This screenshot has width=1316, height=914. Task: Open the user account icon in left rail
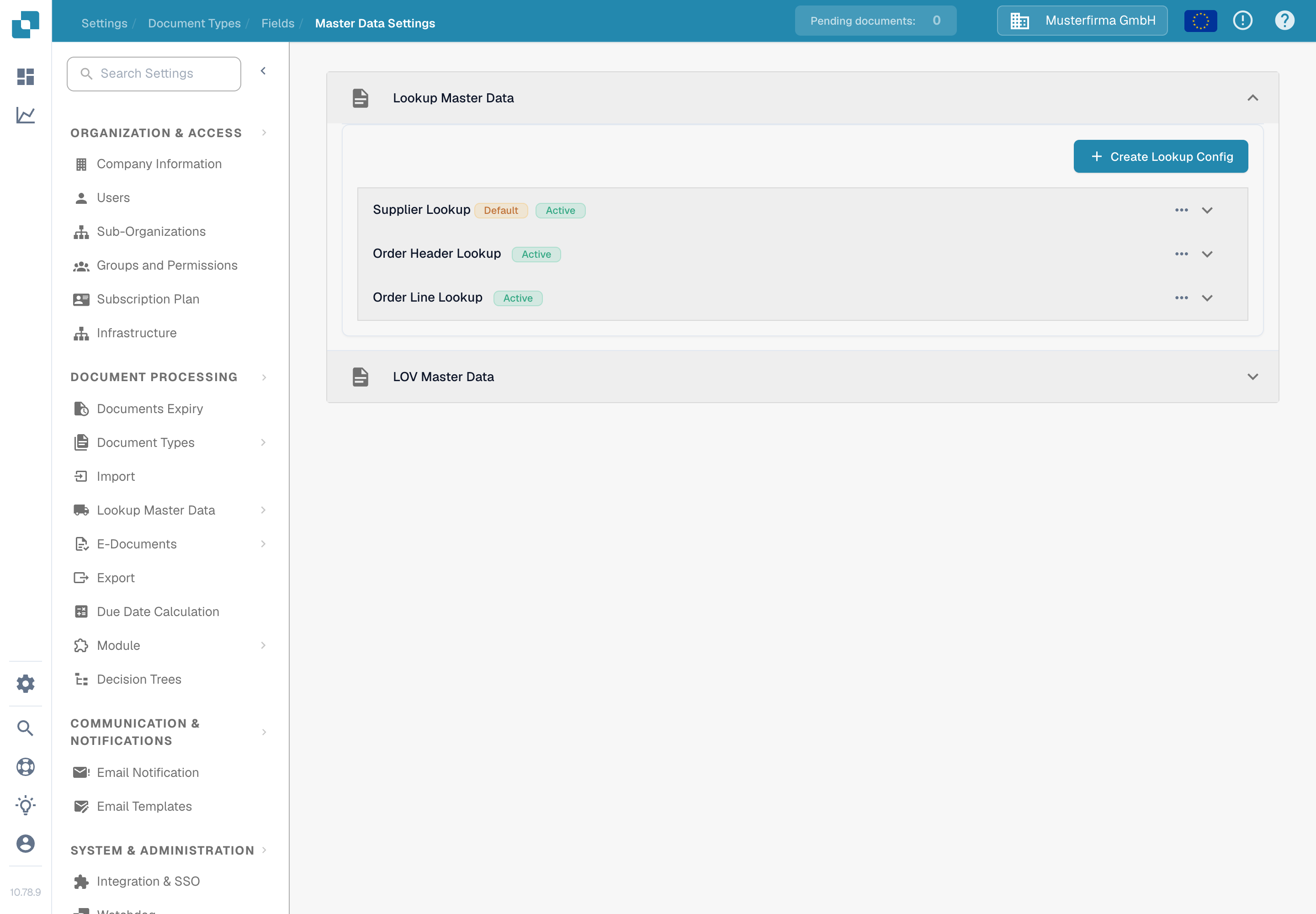point(25,844)
